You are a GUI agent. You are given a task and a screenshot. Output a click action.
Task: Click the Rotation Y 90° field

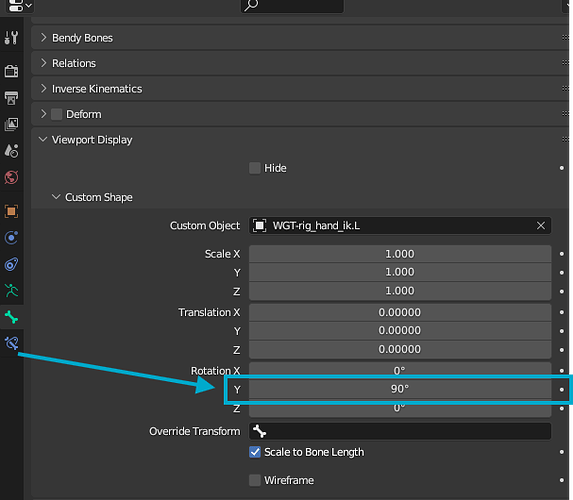(x=400, y=389)
